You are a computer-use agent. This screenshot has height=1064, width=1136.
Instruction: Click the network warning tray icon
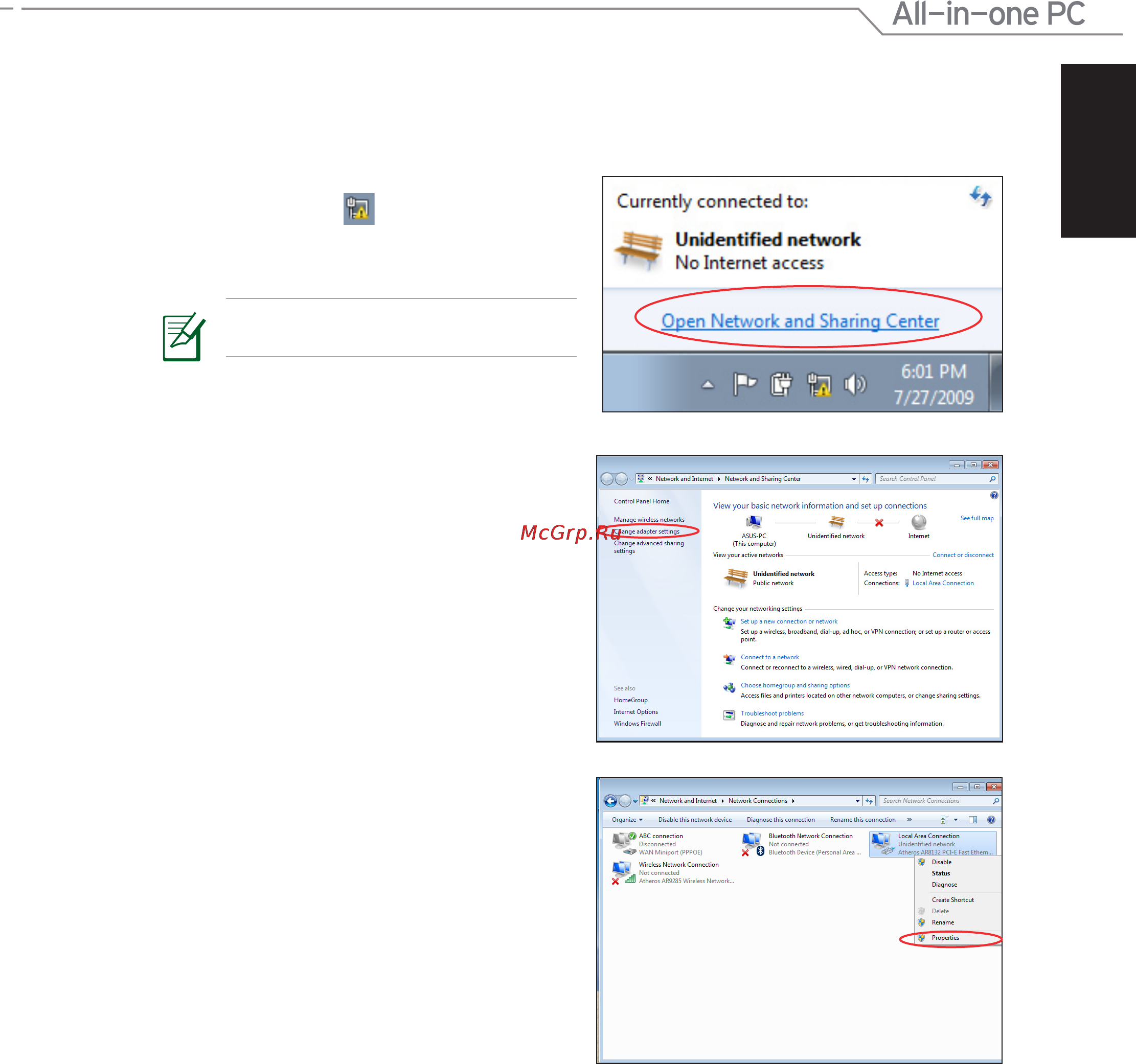coord(819,384)
